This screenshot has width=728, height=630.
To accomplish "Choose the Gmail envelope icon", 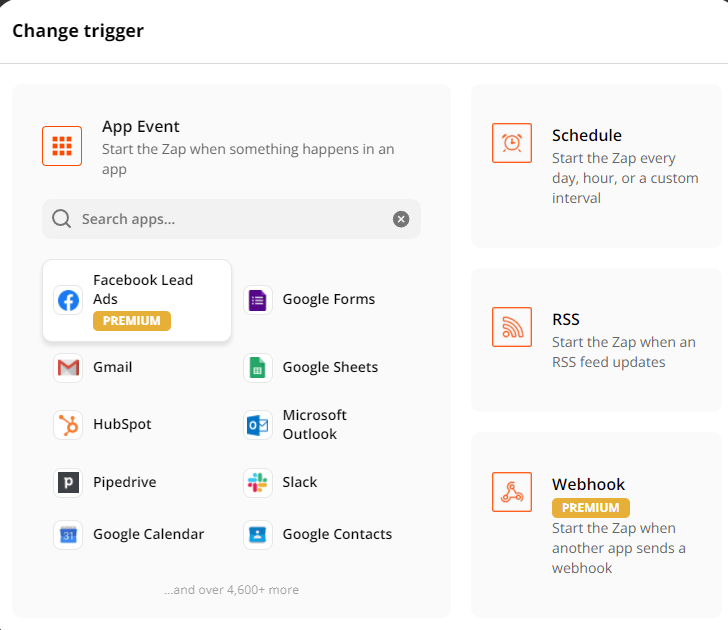I will pos(68,367).
